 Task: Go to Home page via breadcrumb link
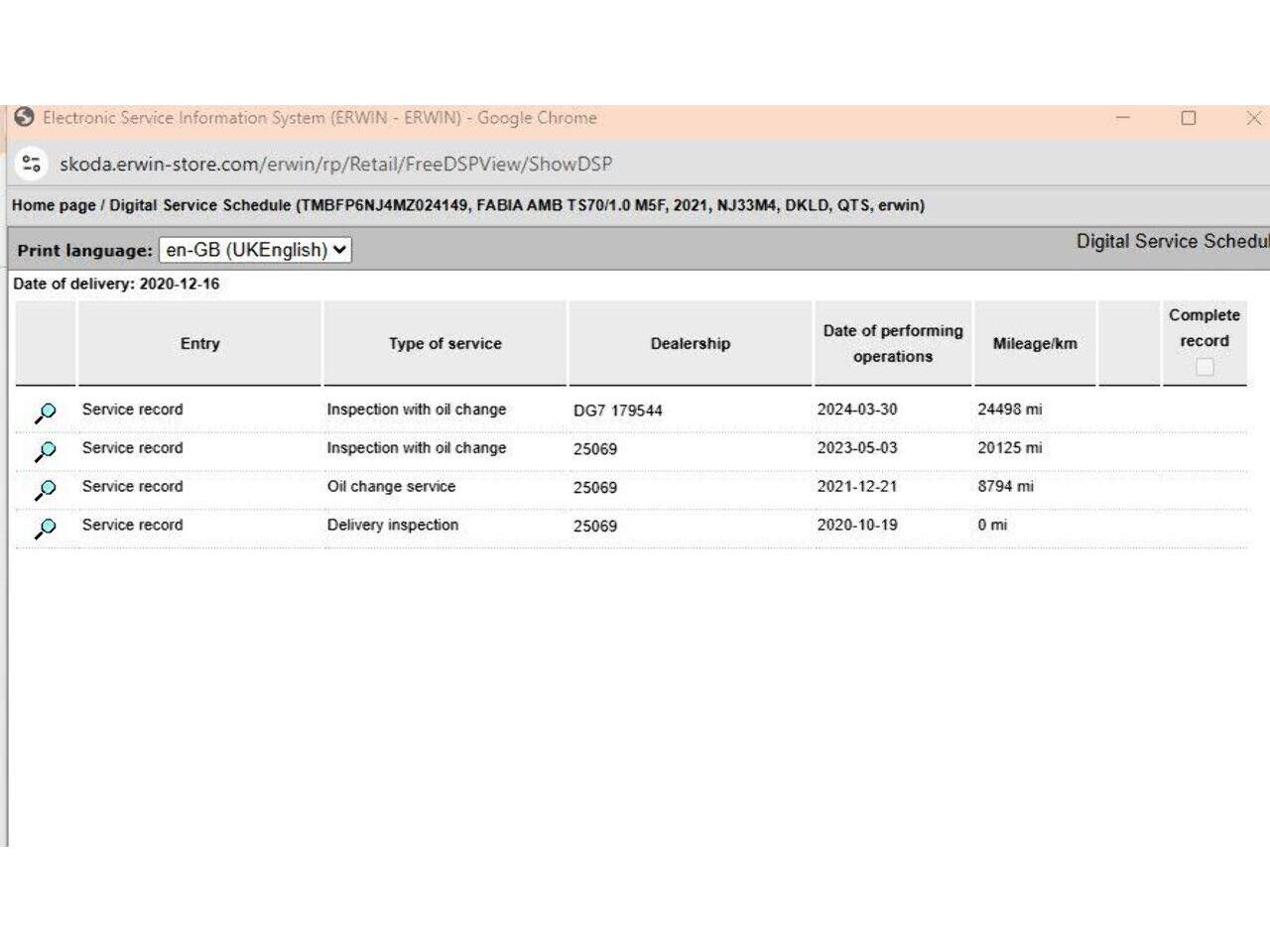[54, 205]
